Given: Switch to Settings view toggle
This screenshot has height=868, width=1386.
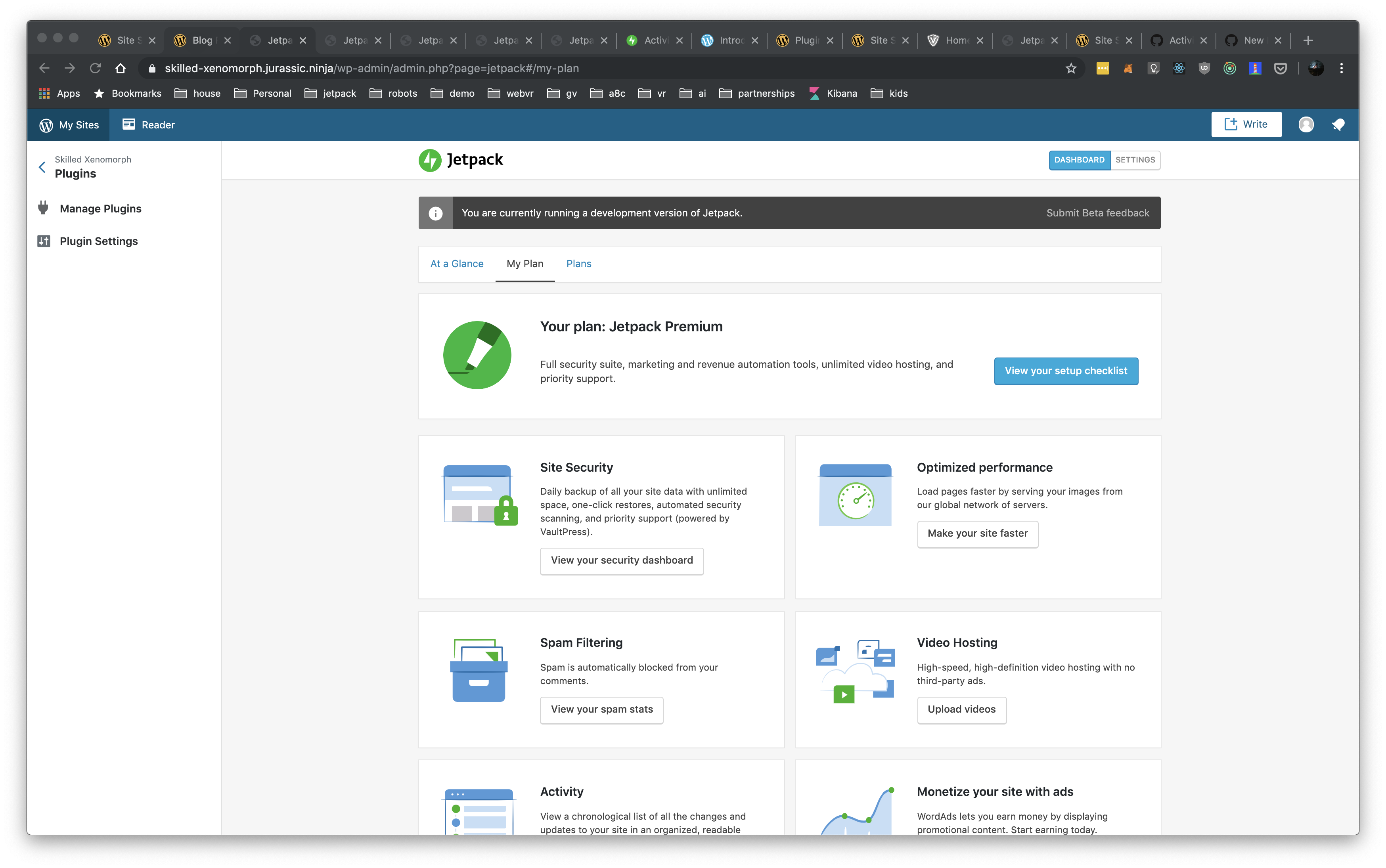Looking at the screenshot, I should pyautogui.click(x=1135, y=160).
